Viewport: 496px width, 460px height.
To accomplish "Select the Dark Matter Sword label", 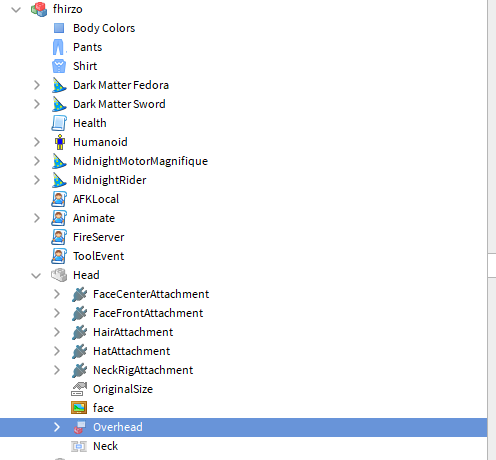I will tap(119, 104).
